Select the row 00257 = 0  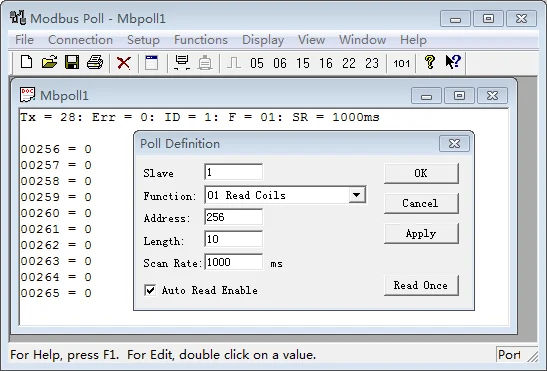(x=56, y=165)
